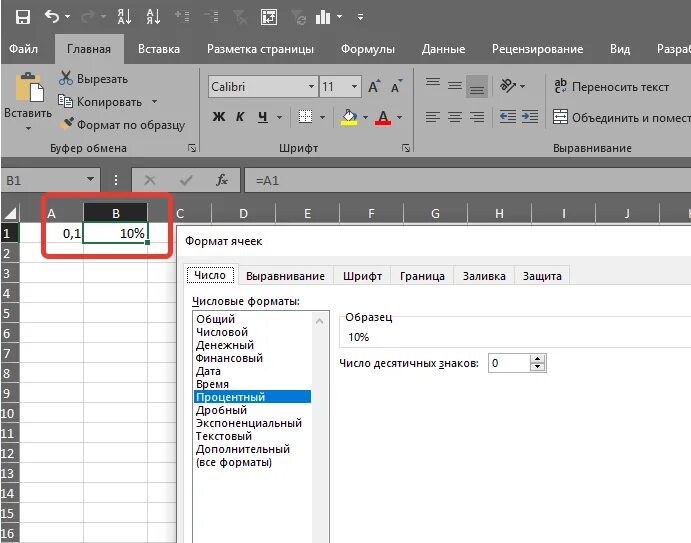Open the font size 11 dropdown

[x=354, y=86]
